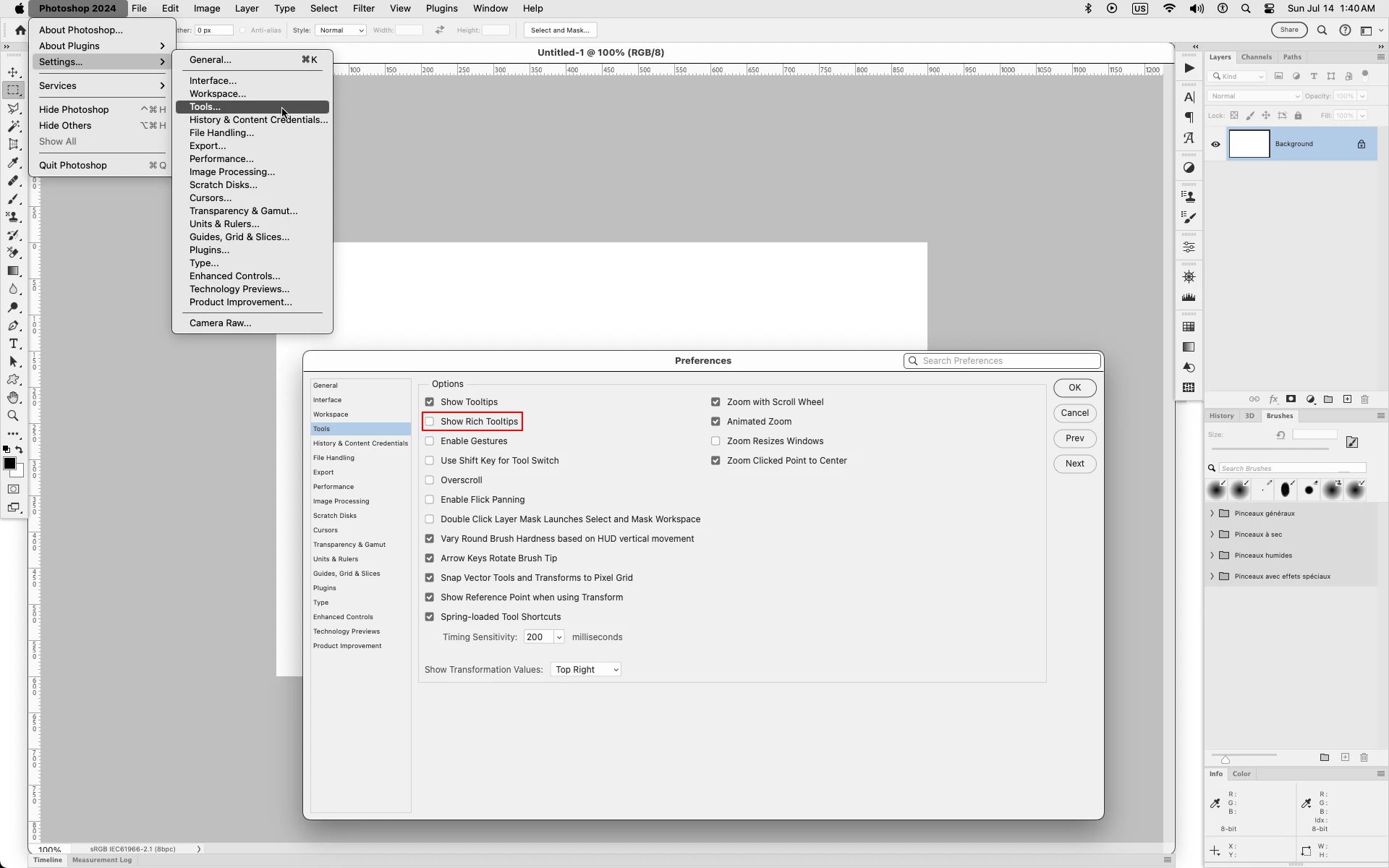The width and height of the screenshot is (1389, 868).
Task: Click the lock icon on Background layer
Action: 1361,144
